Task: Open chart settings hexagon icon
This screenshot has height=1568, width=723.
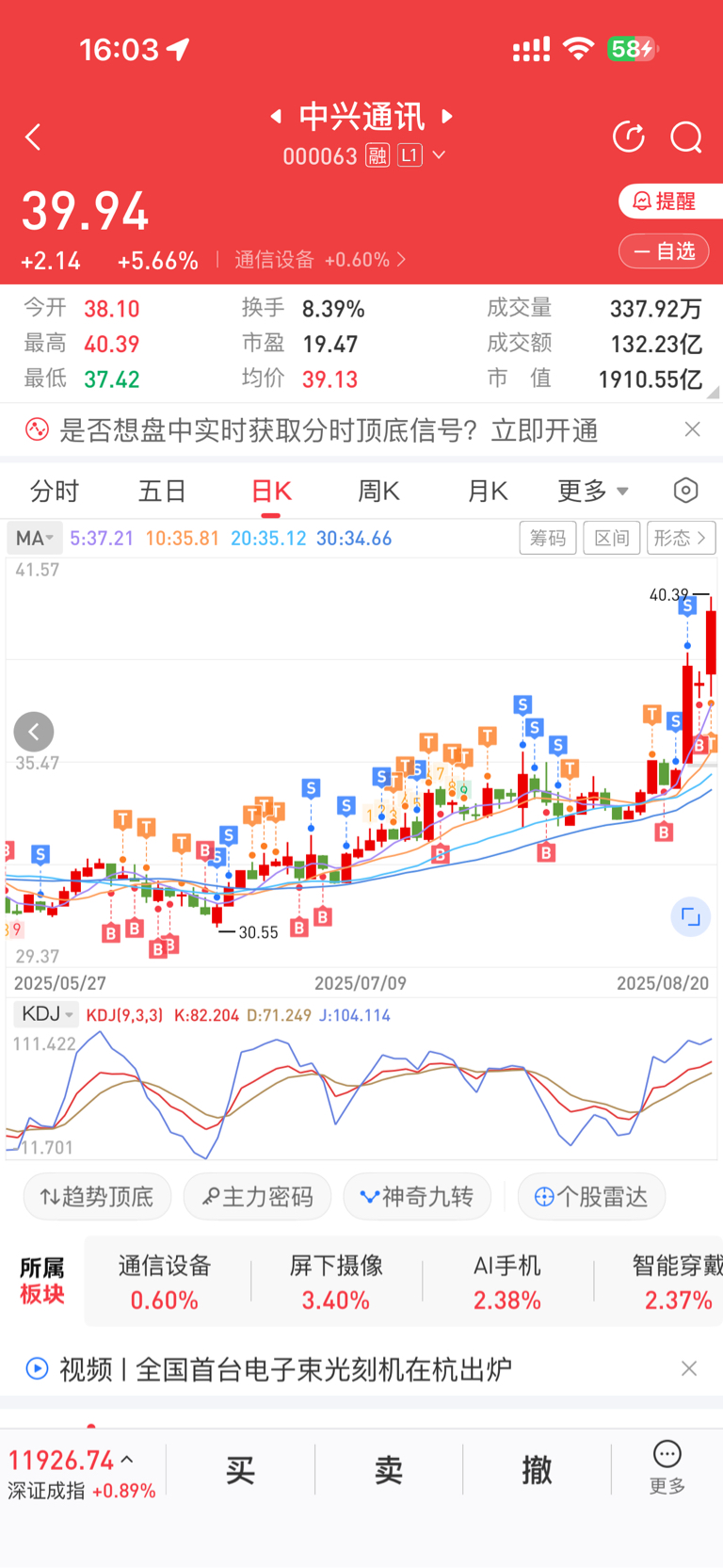Action: tap(686, 491)
